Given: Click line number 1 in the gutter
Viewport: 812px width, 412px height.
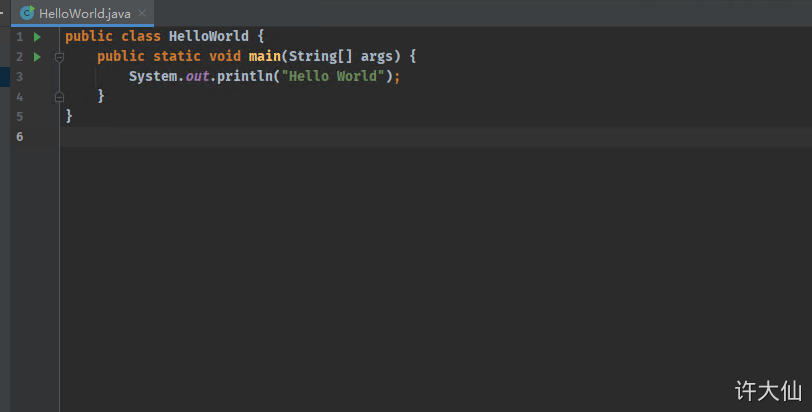Looking at the screenshot, I should point(20,37).
